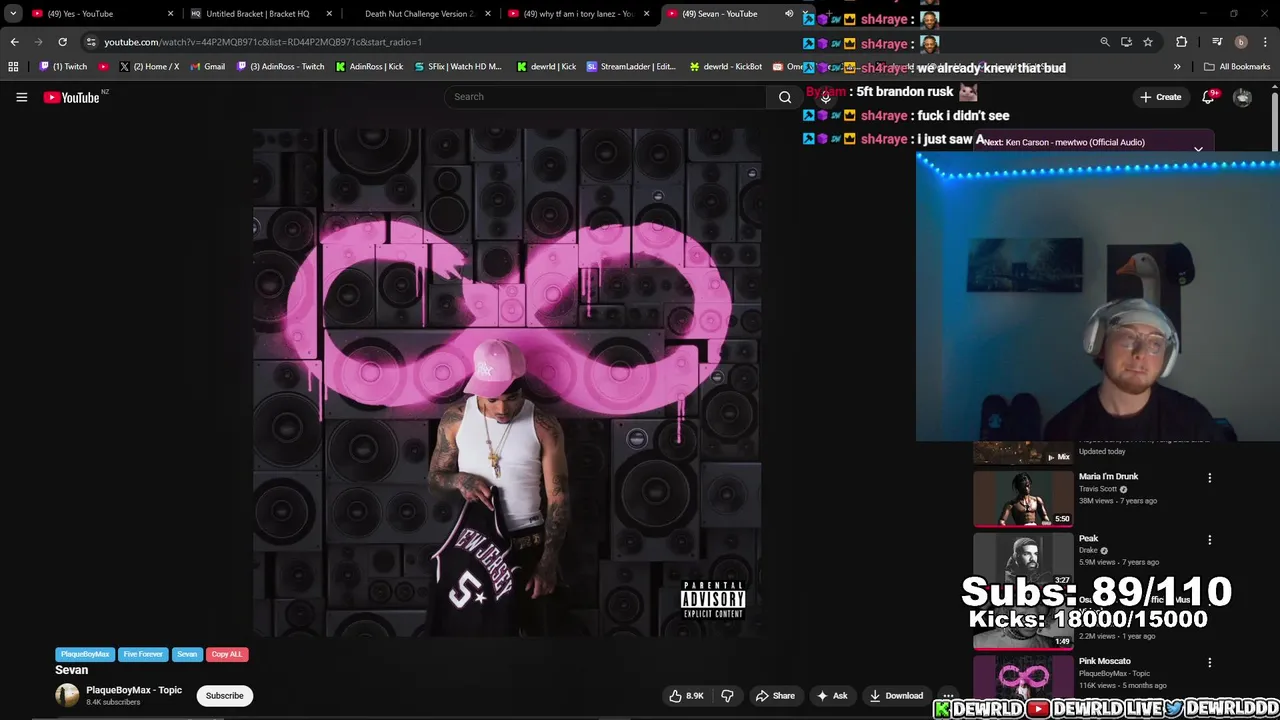
Task: Click the red Copy ALL tag
Action: [227, 654]
